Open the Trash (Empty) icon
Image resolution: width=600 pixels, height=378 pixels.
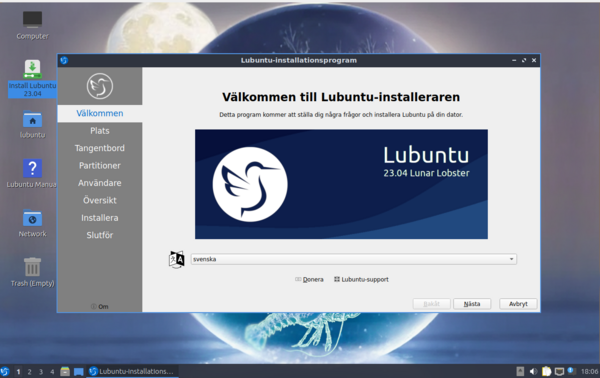pyautogui.click(x=33, y=272)
